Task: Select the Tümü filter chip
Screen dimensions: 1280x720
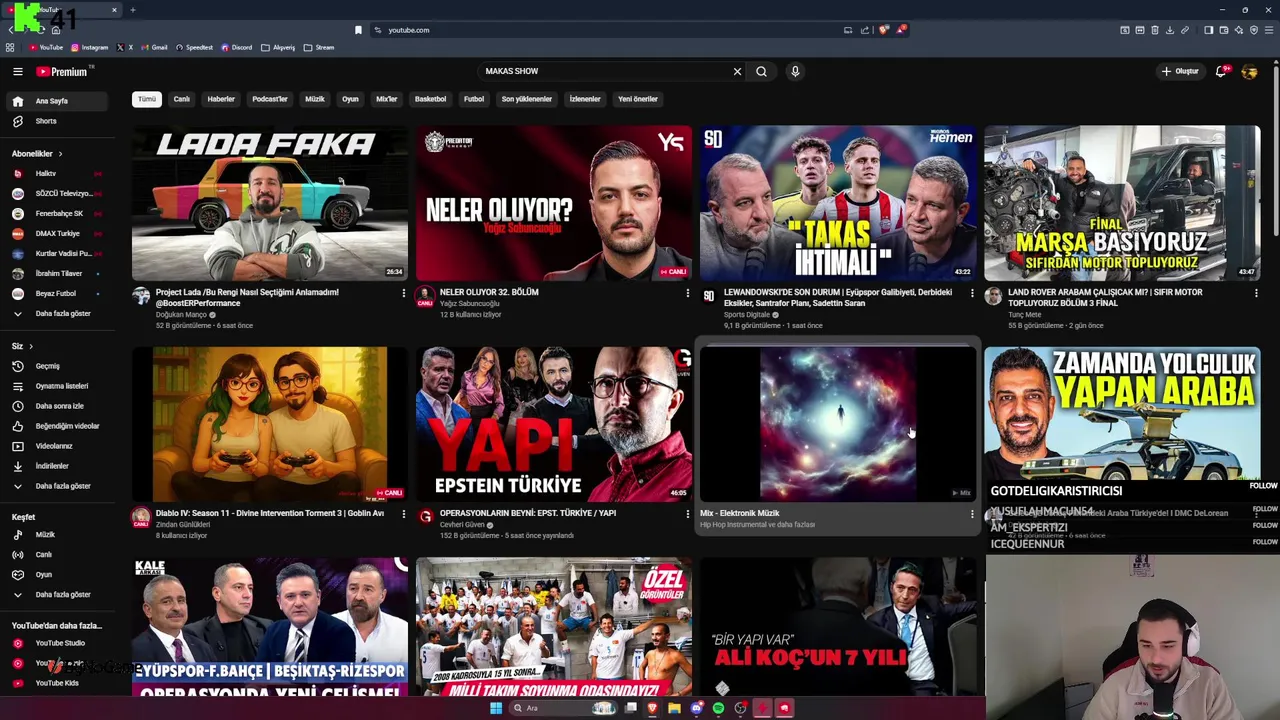Action: (147, 99)
